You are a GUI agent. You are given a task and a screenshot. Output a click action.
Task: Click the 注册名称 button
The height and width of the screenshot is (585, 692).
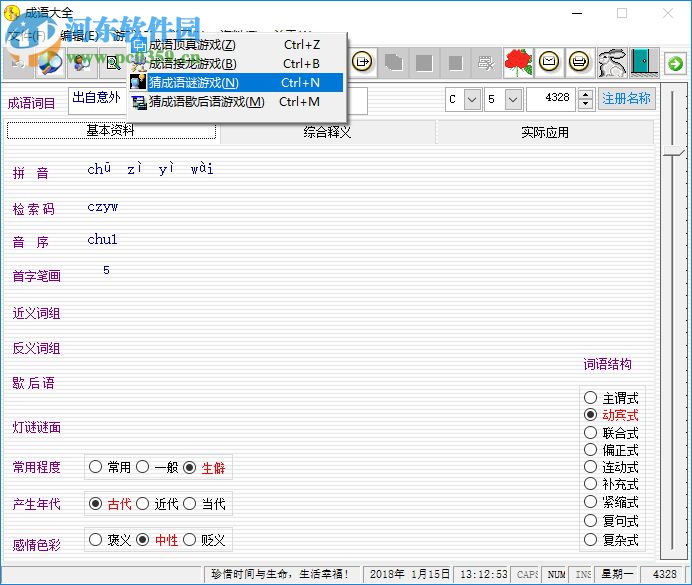626,98
